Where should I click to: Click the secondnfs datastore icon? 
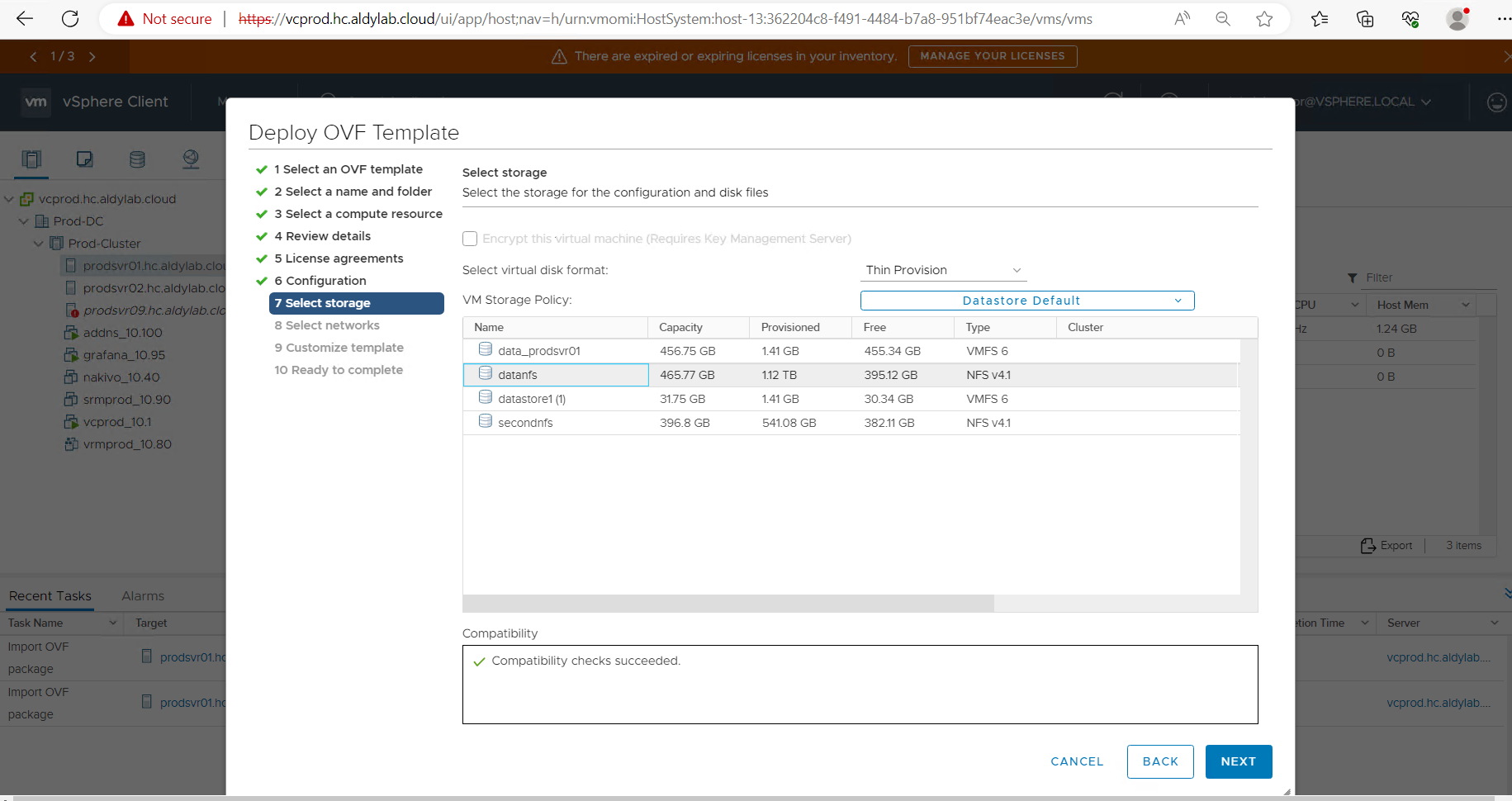tap(486, 422)
